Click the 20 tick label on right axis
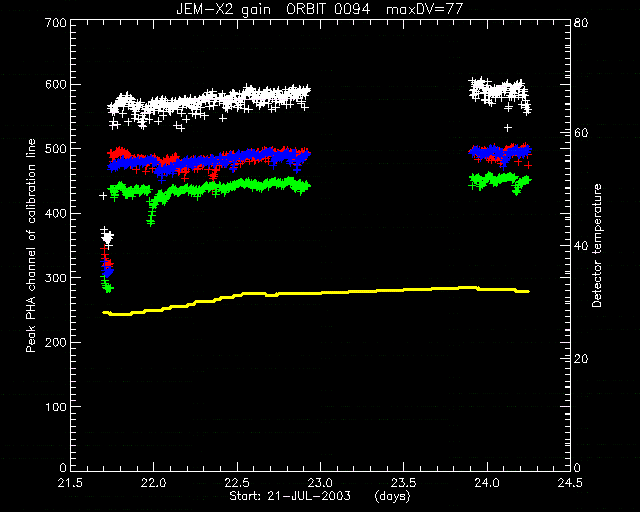The image size is (640, 512). 582,359
